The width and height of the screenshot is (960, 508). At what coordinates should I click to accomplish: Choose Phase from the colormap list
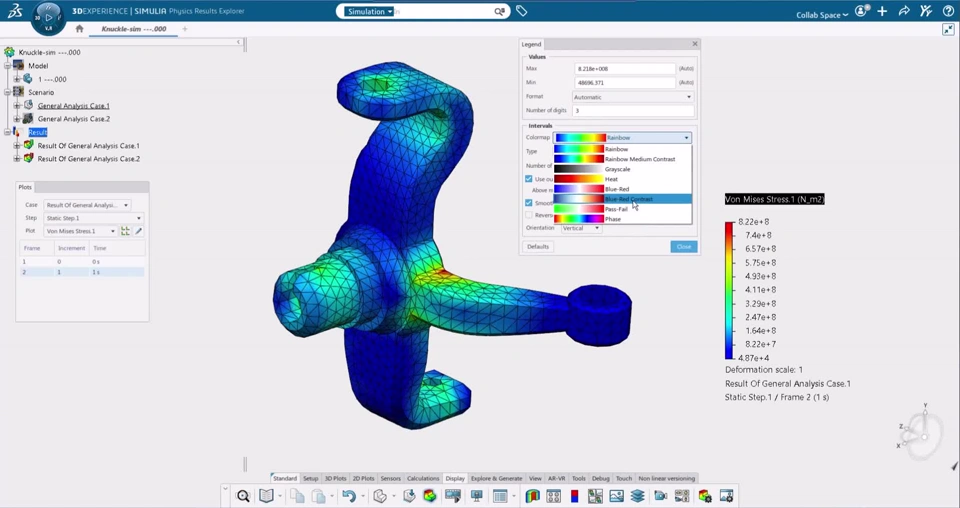[x=623, y=219]
